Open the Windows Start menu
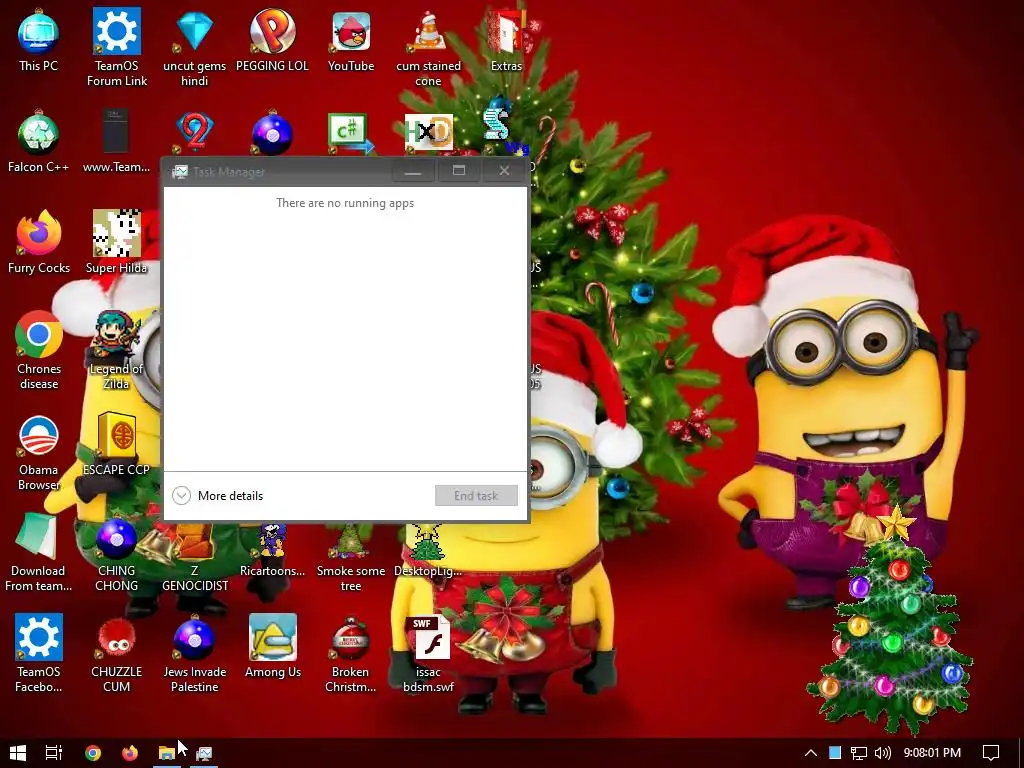 (x=18, y=753)
